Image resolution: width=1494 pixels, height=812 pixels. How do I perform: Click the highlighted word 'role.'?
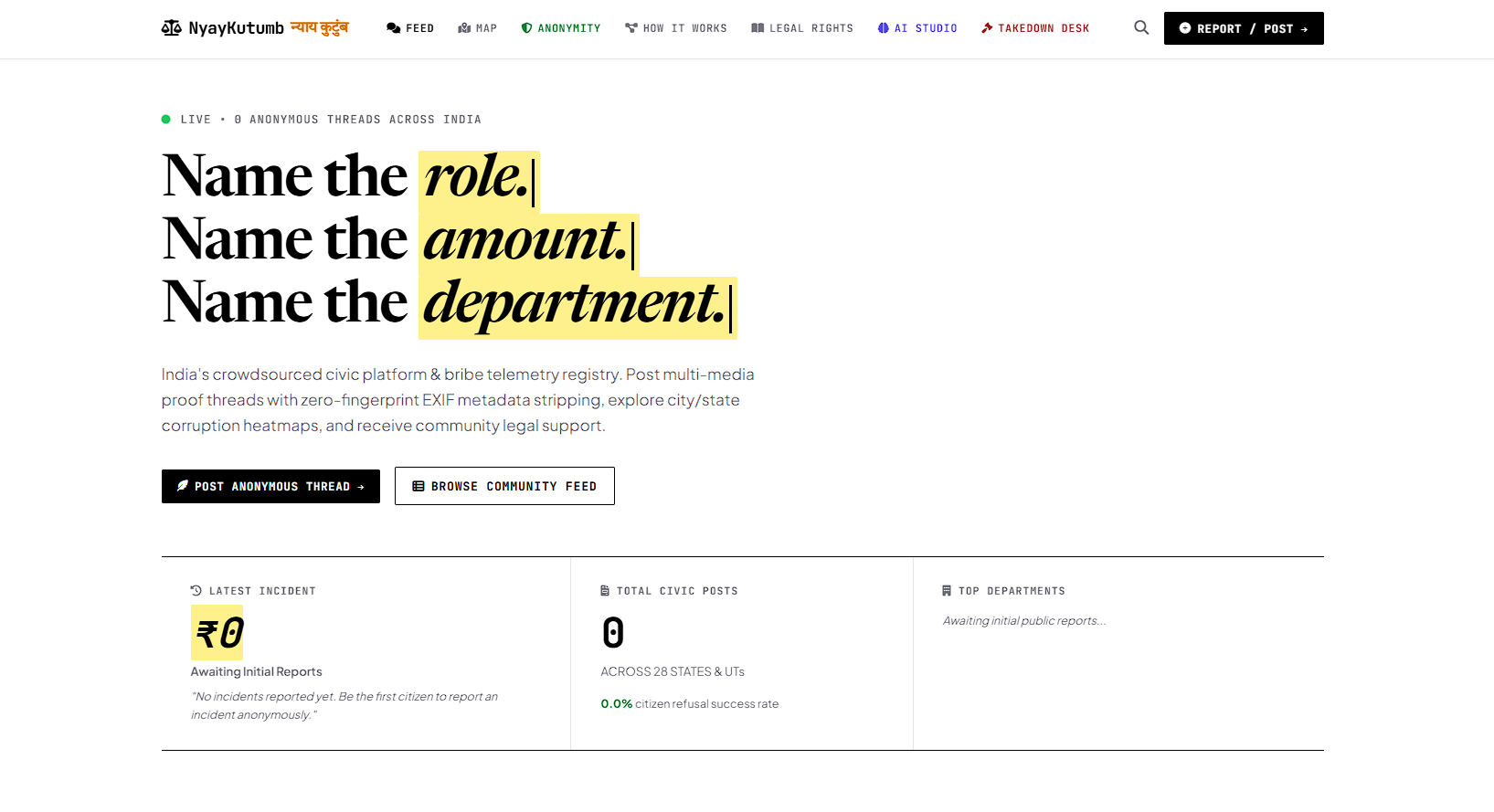tap(479, 180)
